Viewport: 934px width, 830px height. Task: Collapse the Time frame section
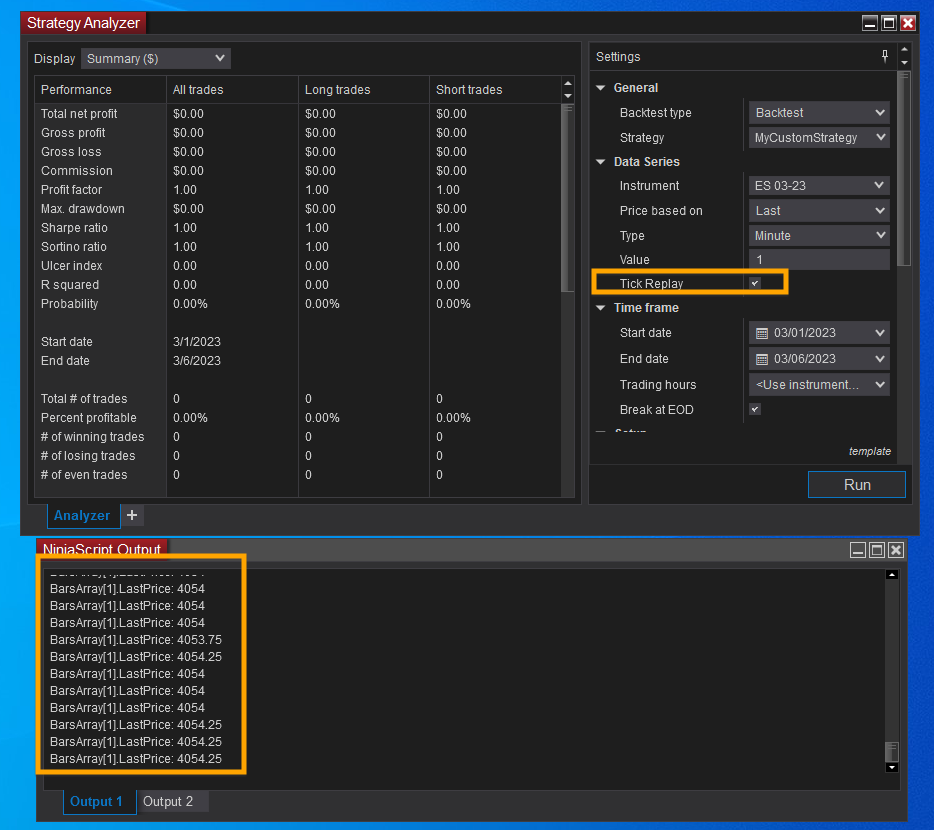click(601, 308)
